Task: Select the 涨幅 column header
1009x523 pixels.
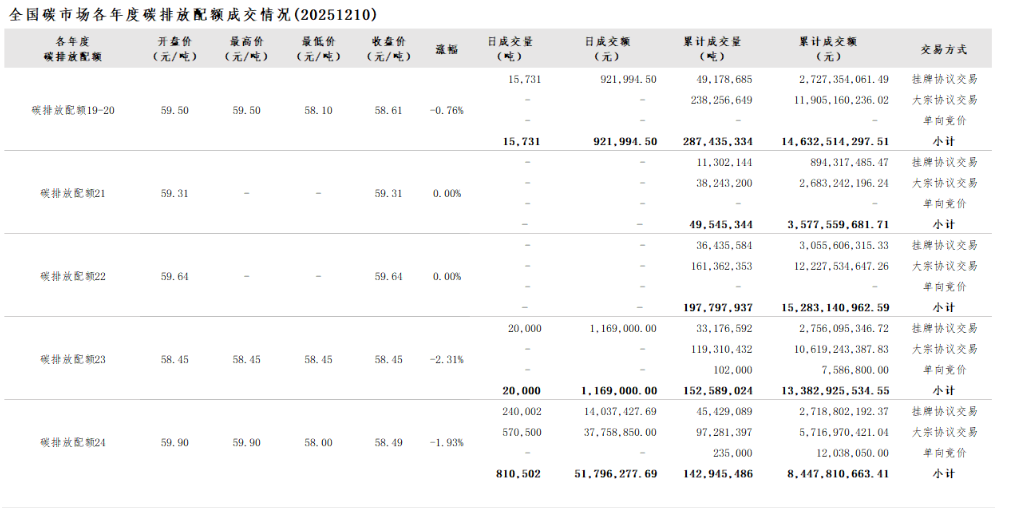Action: point(446,49)
